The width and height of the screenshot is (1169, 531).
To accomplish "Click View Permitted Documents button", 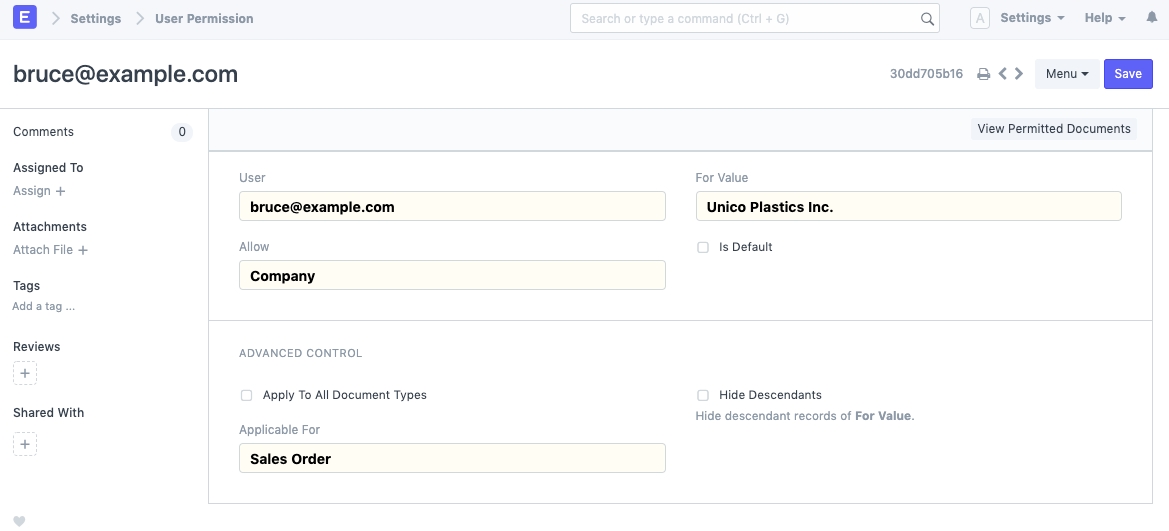I will pyautogui.click(x=1053, y=129).
